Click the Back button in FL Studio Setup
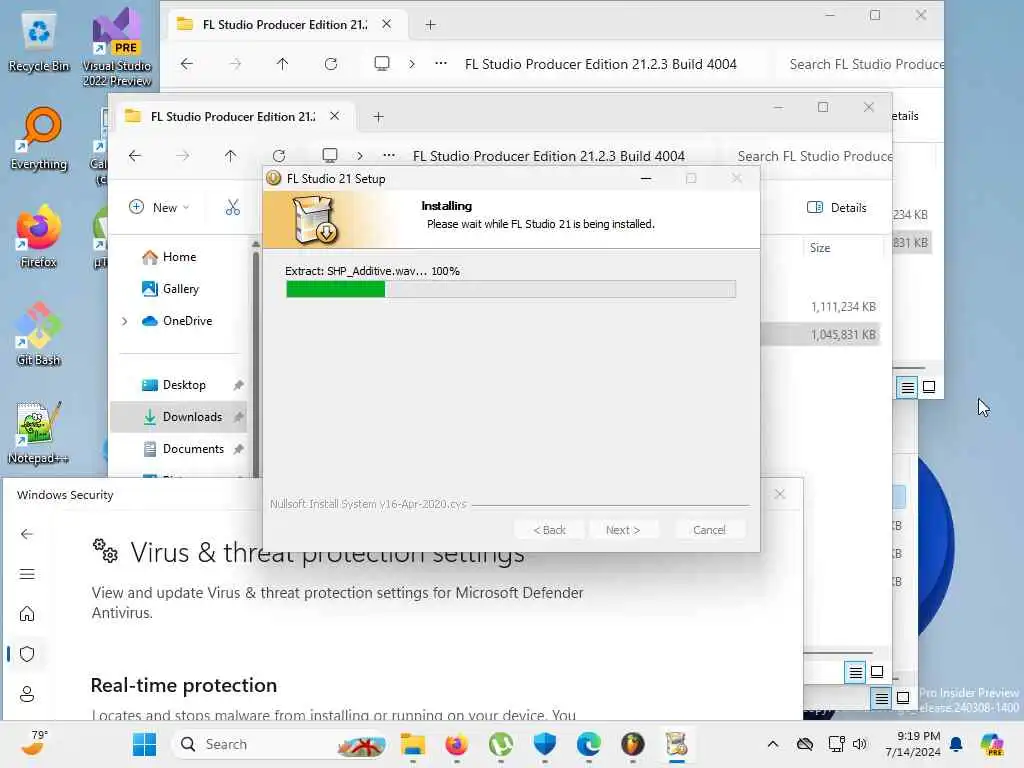Screen dimensions: 1024x768 [x=550, y=530]
